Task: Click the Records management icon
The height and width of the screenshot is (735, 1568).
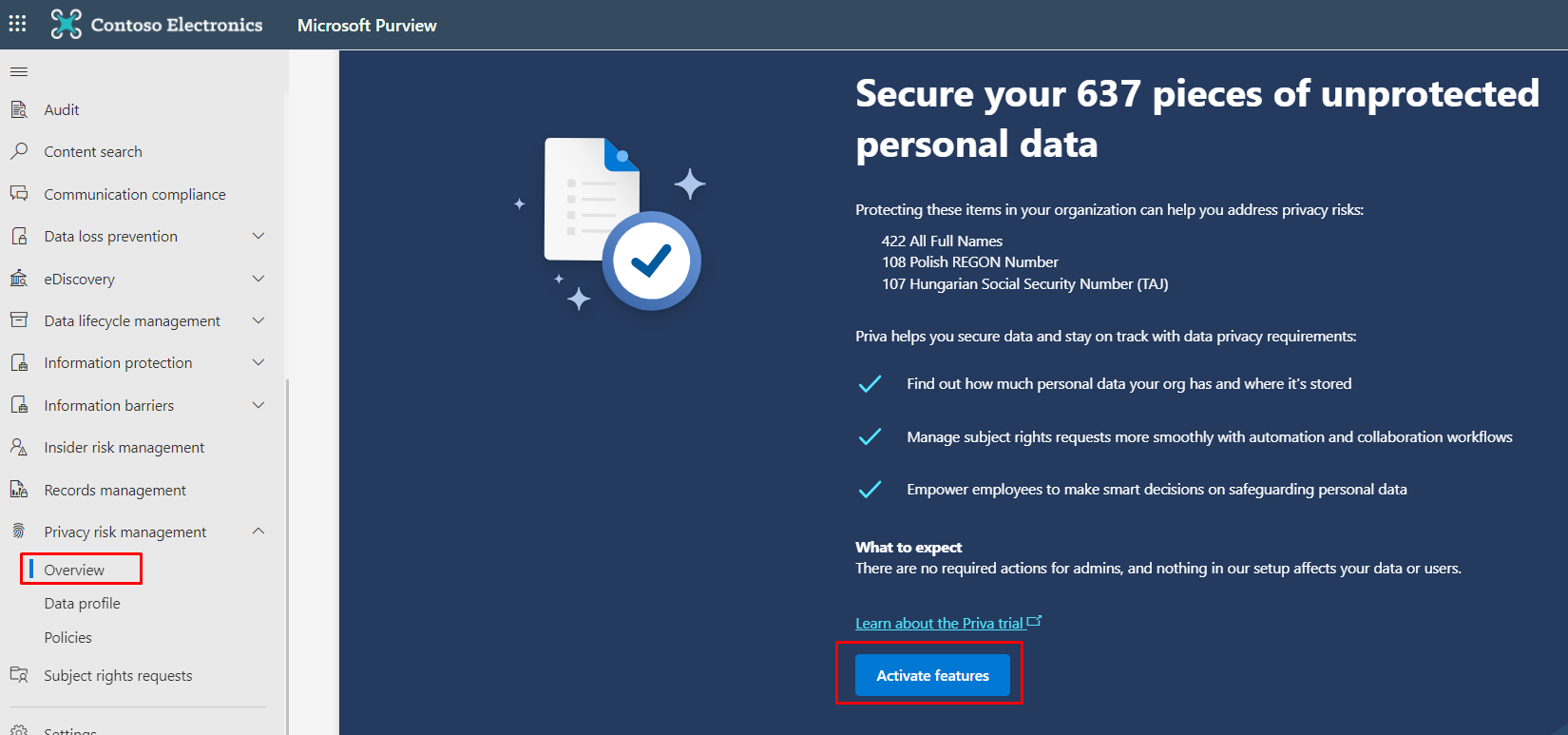Action: pyautogui.click(x=19, y=490)
